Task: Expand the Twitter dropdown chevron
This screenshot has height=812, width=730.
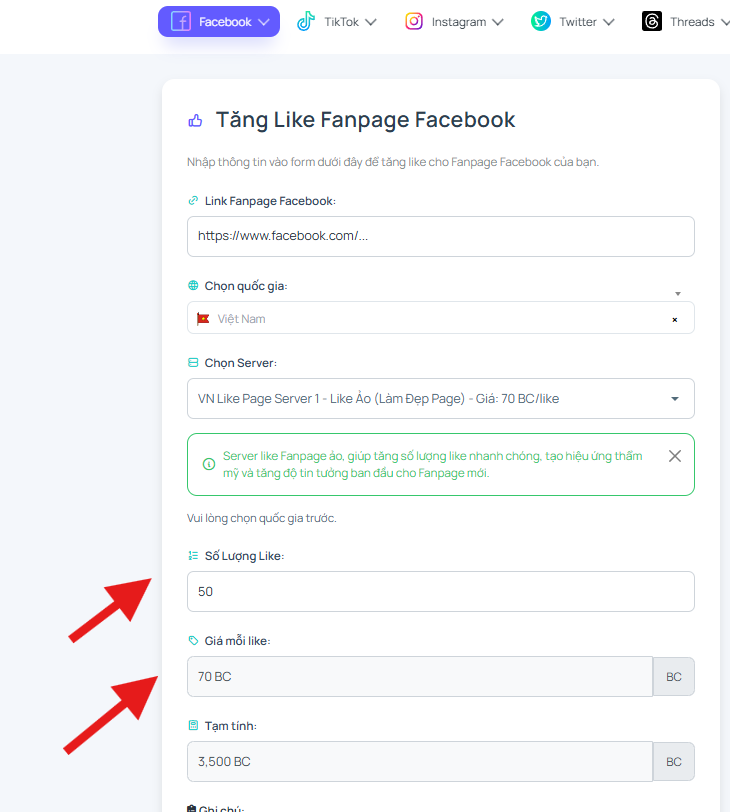Action: [609, 22]
